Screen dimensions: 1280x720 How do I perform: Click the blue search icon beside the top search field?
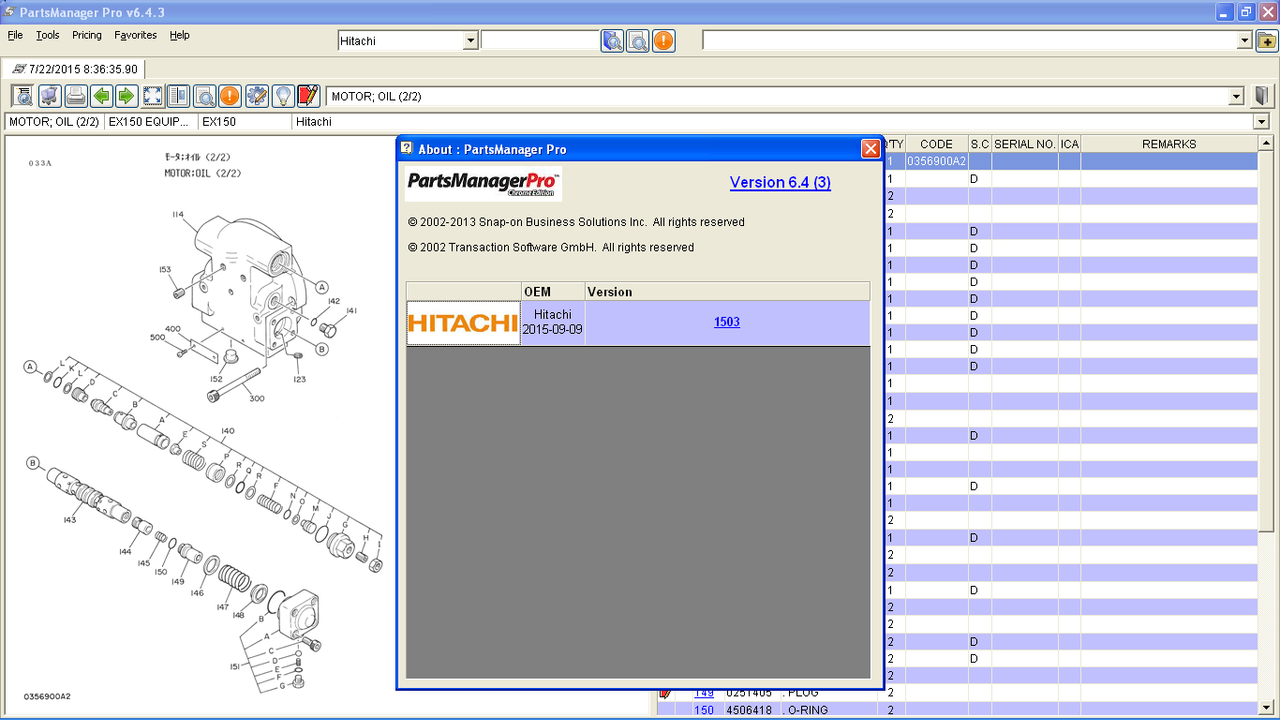coord(612,41)
